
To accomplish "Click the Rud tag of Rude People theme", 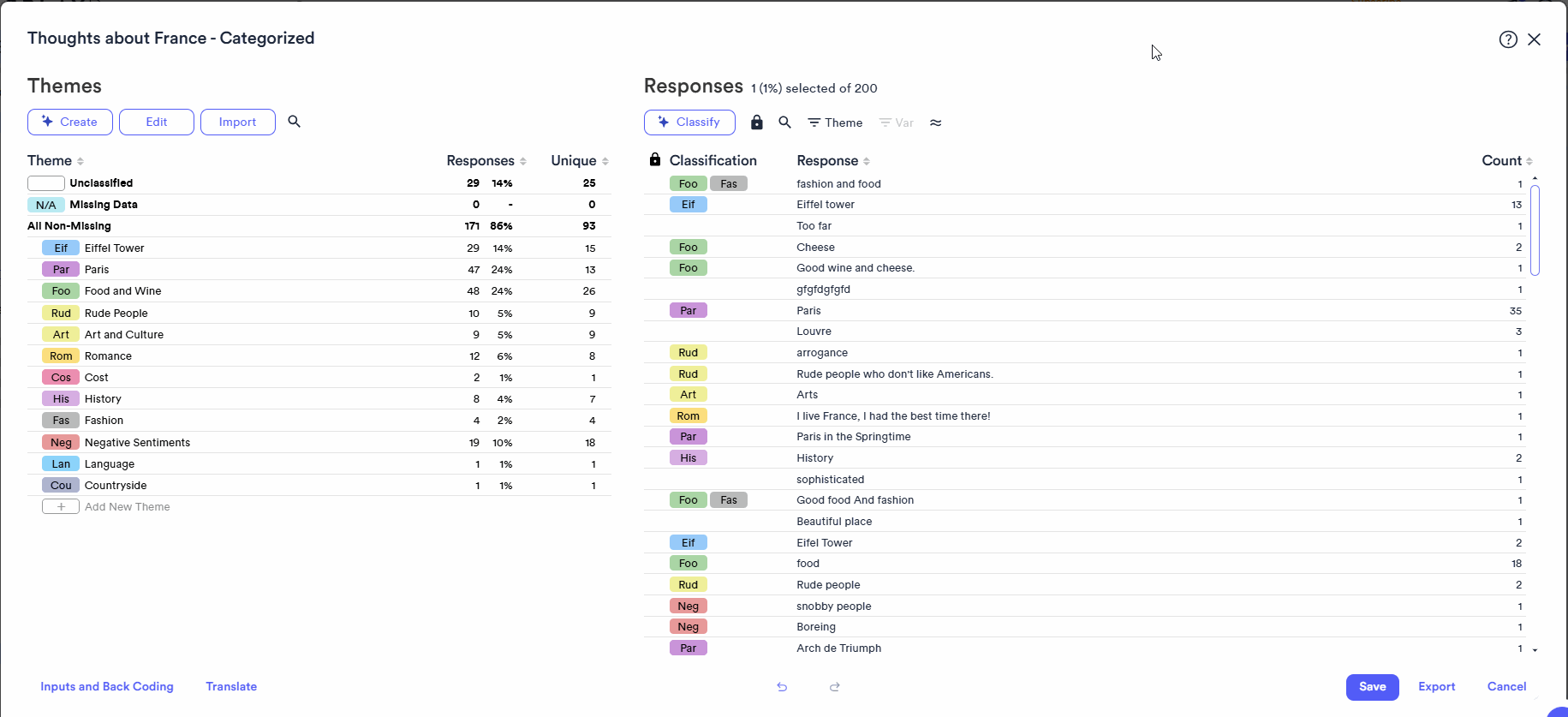I will (61, 314).
